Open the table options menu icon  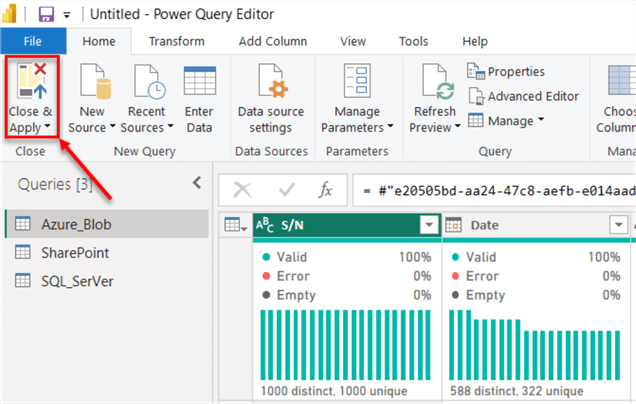[235, 225]
